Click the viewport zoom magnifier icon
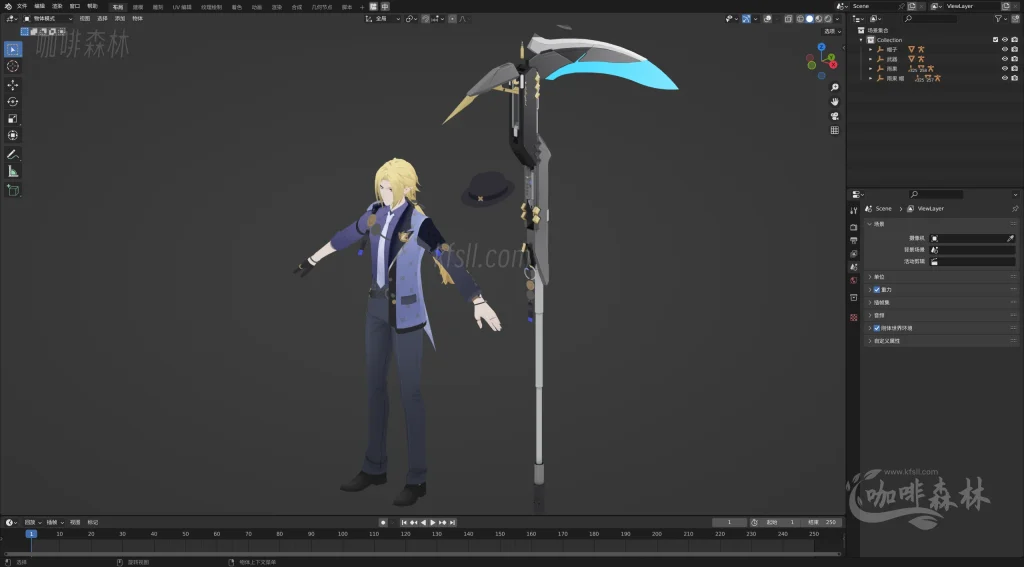 point(835,87)
